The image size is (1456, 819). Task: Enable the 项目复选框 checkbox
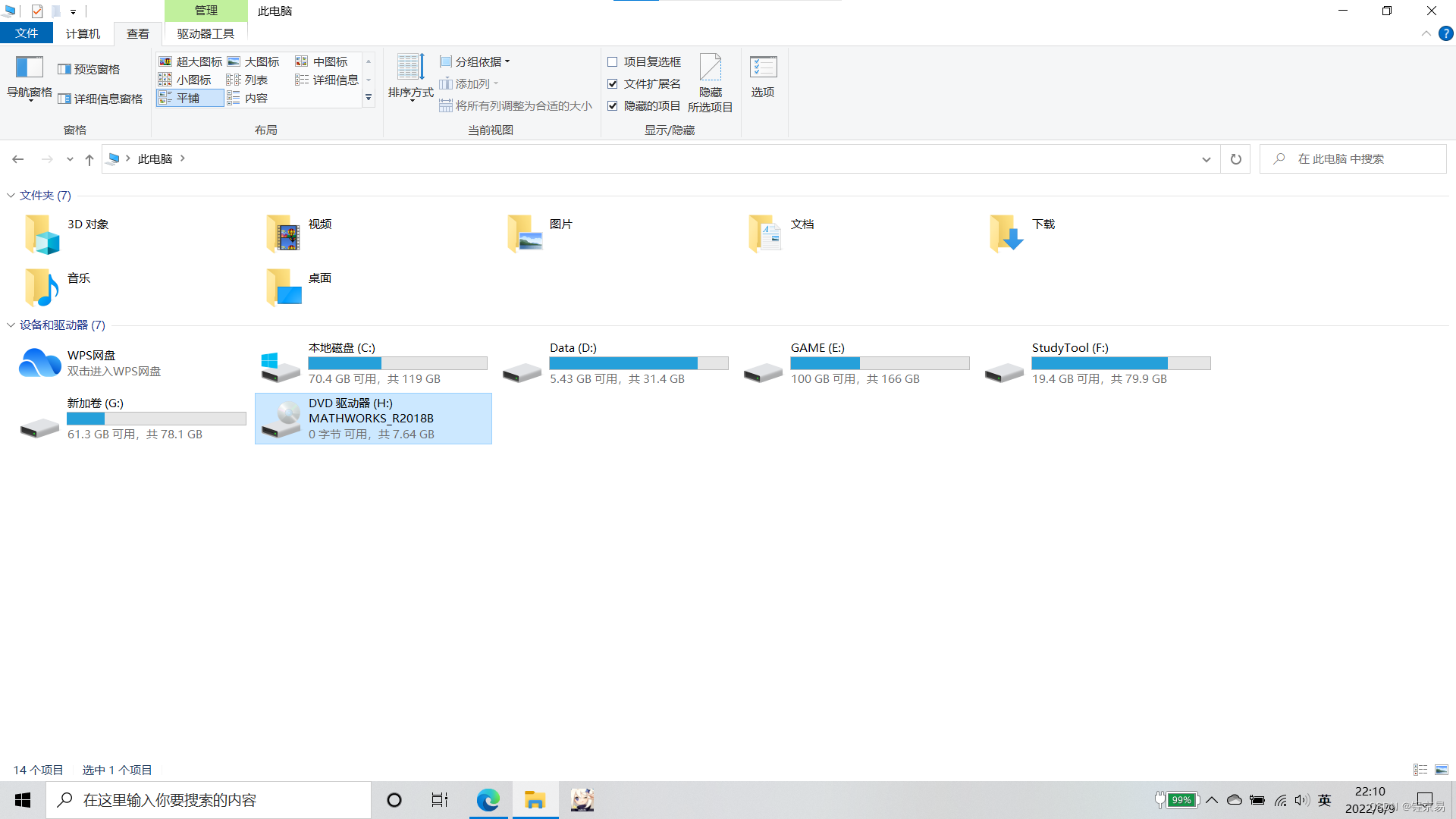tap(613, 61)
